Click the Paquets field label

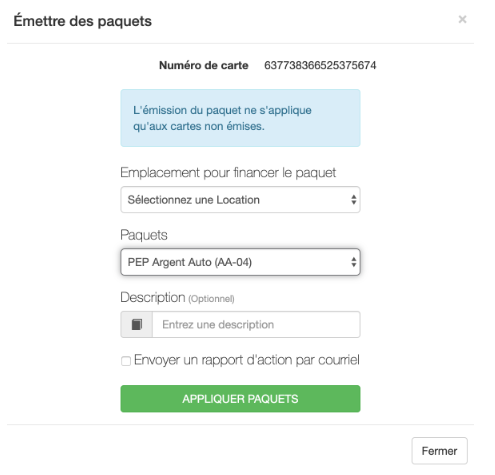144,235
